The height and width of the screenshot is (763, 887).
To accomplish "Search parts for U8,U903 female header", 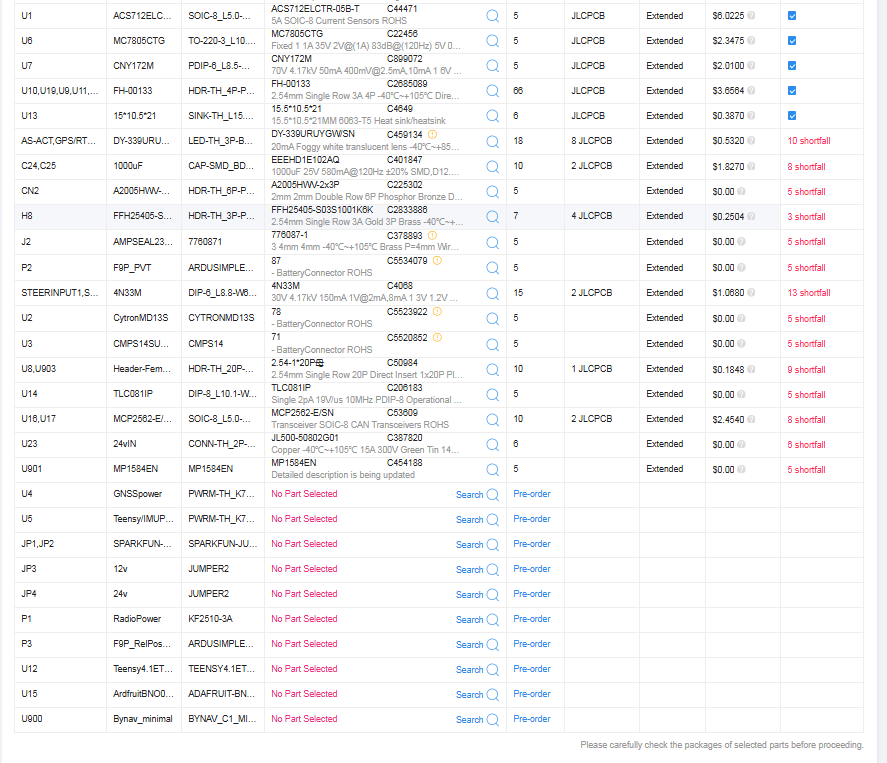I will click(493, 369).
